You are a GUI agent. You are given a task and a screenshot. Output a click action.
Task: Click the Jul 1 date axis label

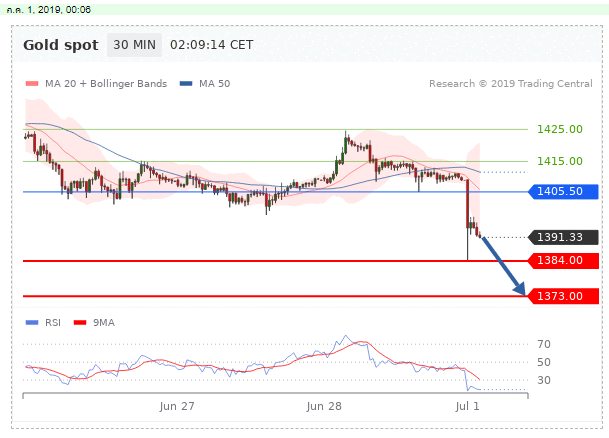pos(468,407)
